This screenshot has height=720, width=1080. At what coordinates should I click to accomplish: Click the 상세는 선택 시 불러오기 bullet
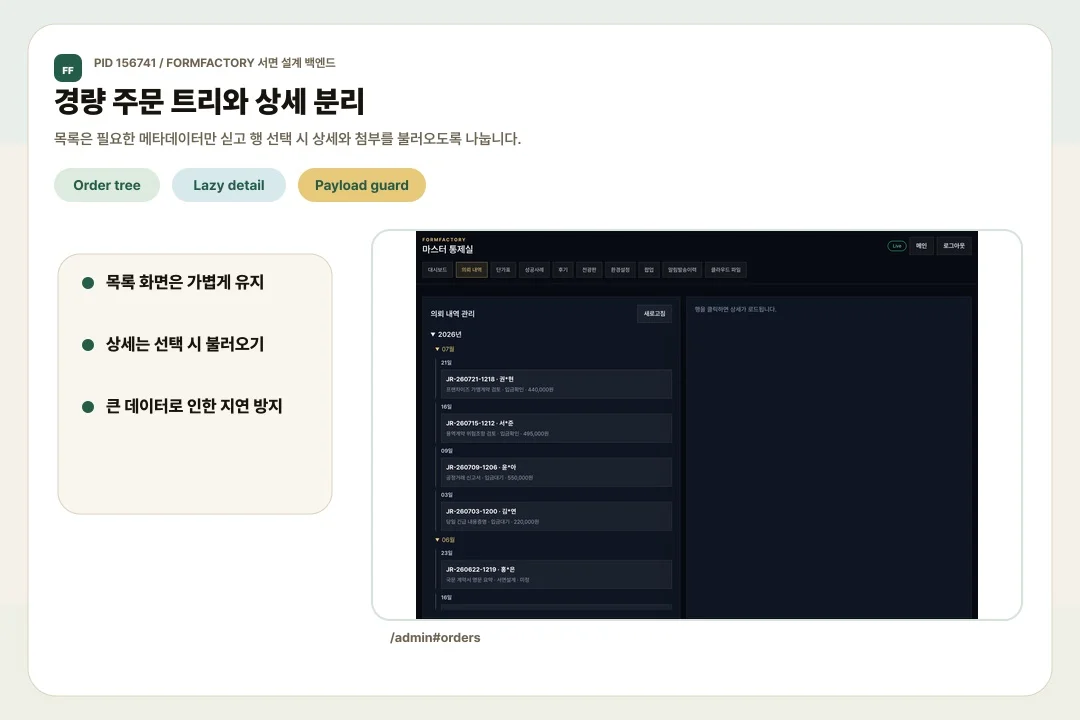185,344
